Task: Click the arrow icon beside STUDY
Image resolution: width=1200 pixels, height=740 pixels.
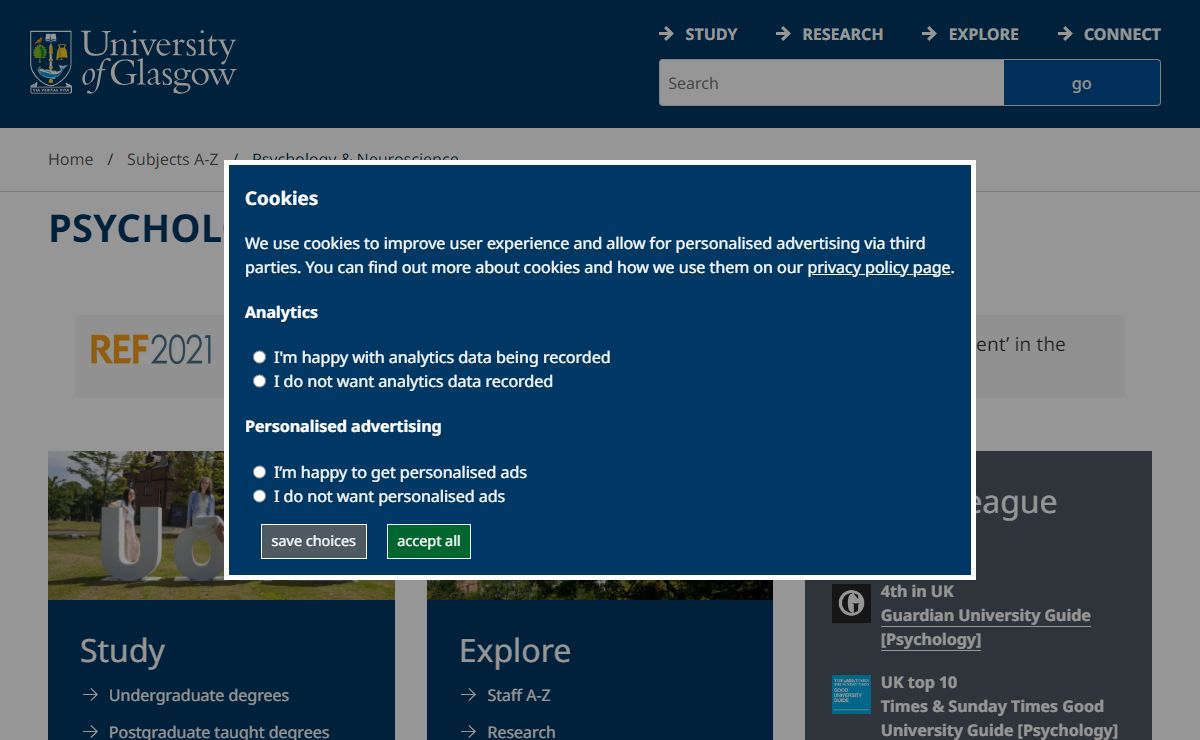Action: point(667,34)
